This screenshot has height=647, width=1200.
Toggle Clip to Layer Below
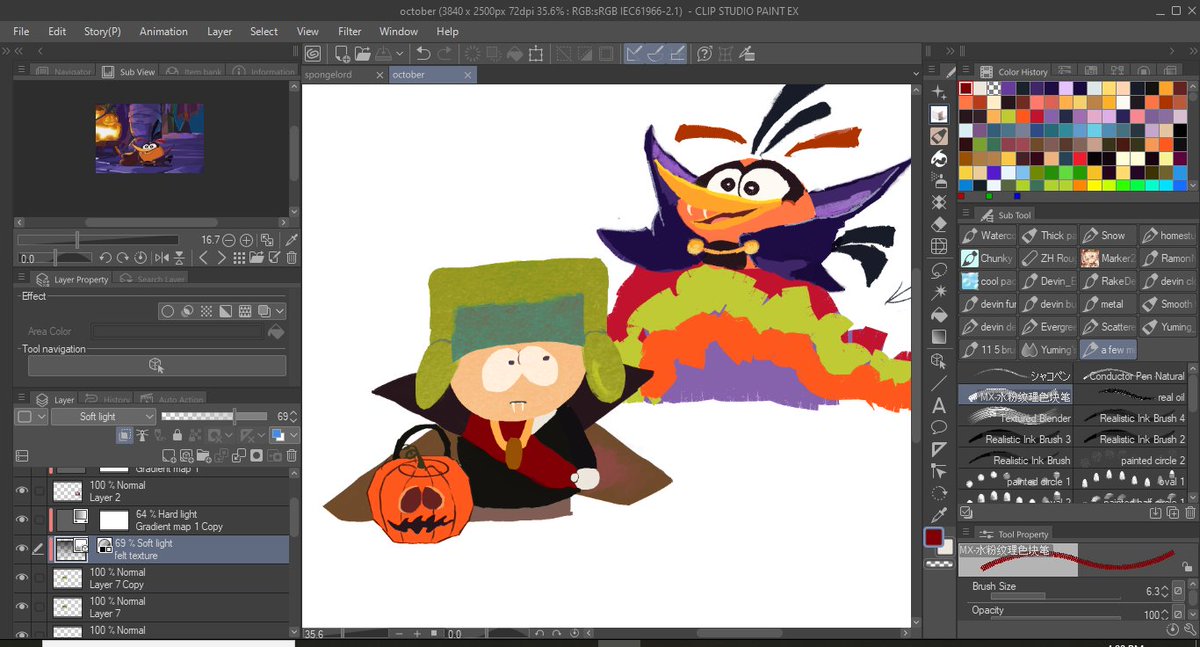click(126, 435)
